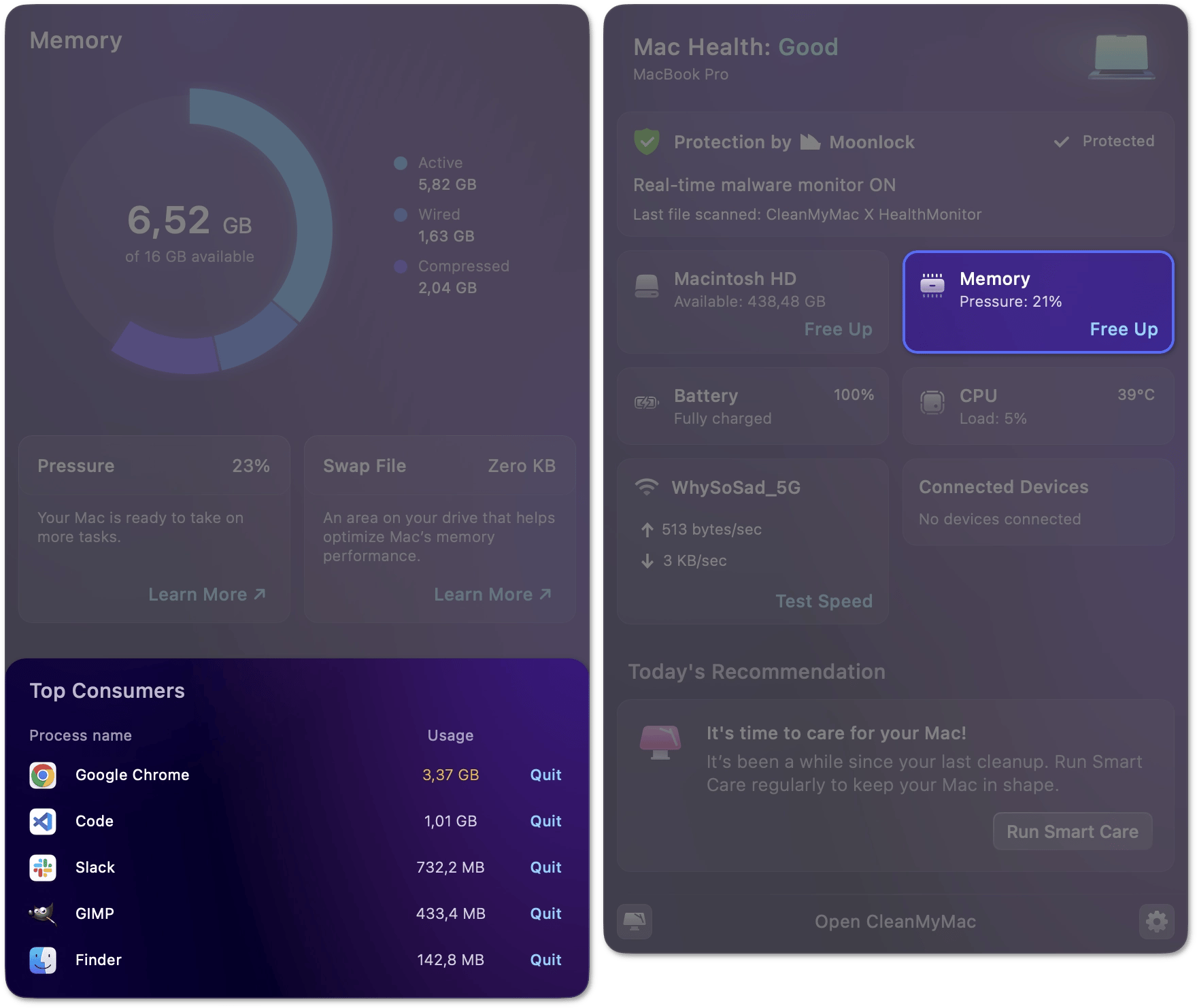Click the Moonlock green shield icon
This screenshot has height=1008, width=1197.
647,141
